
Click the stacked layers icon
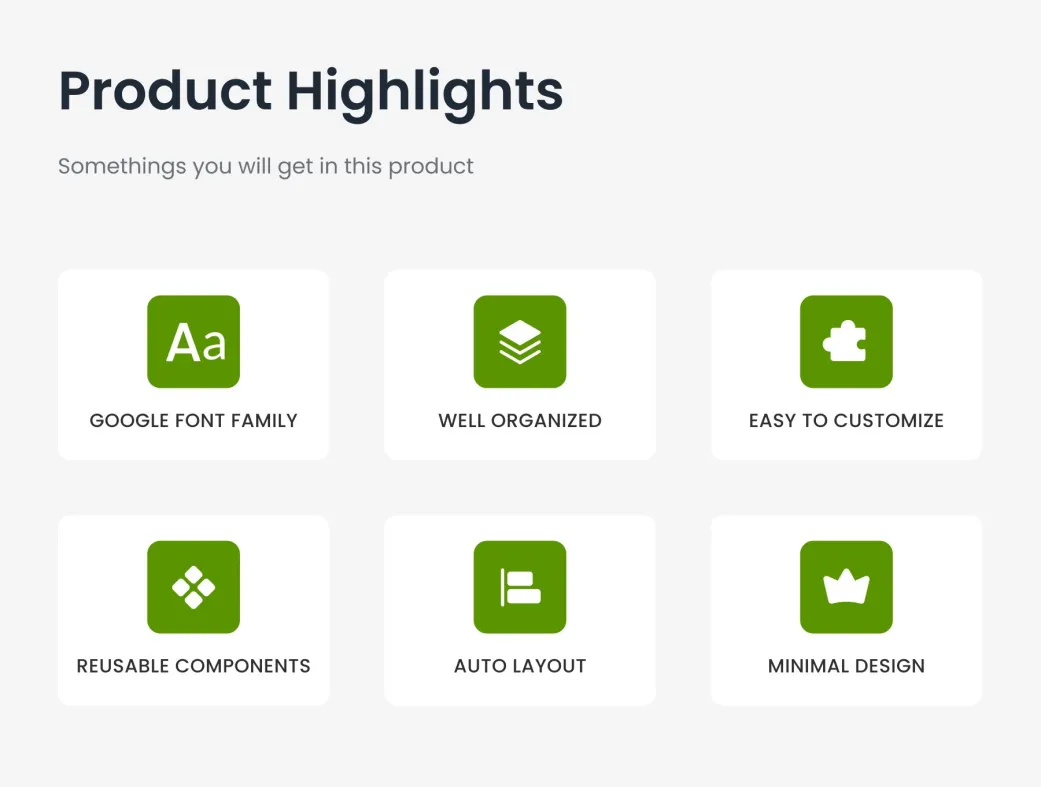coord(520,342)
